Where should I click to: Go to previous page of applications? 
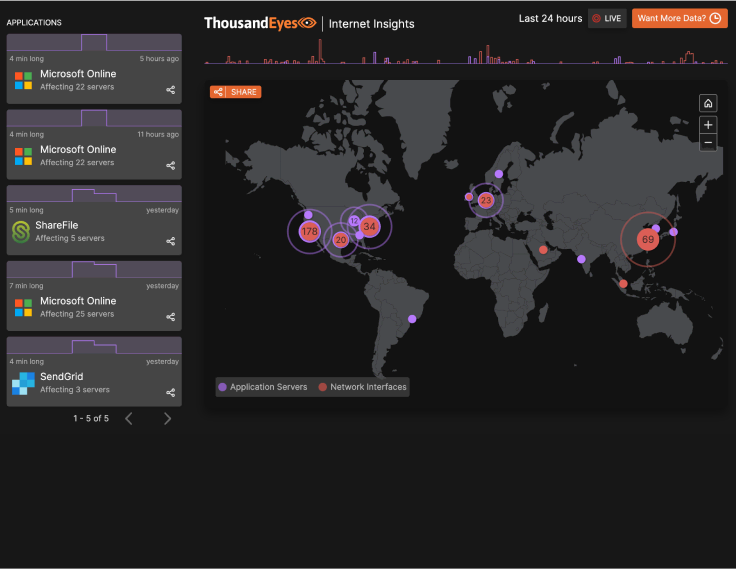(x=128, y=418)
